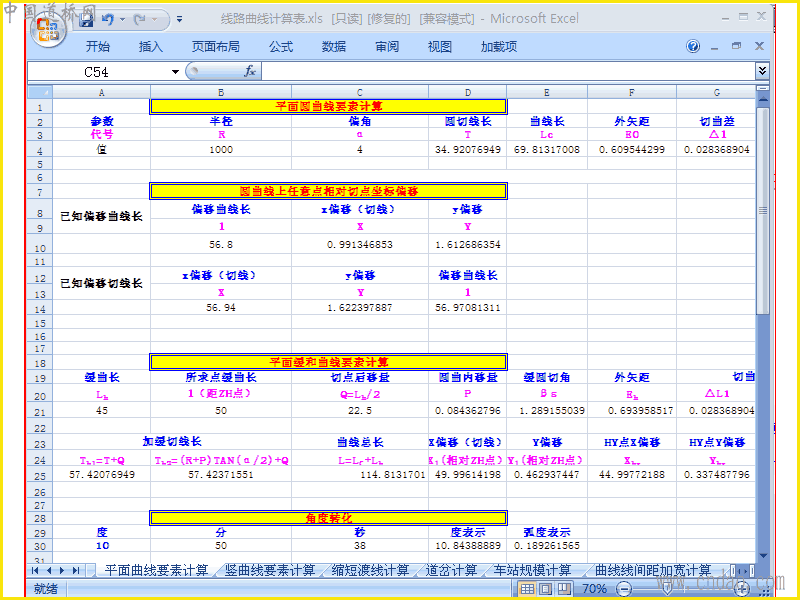This screenshot has height=600, width=800.
Task: Open Excel help question mark icon
Action: coord(693,46)
